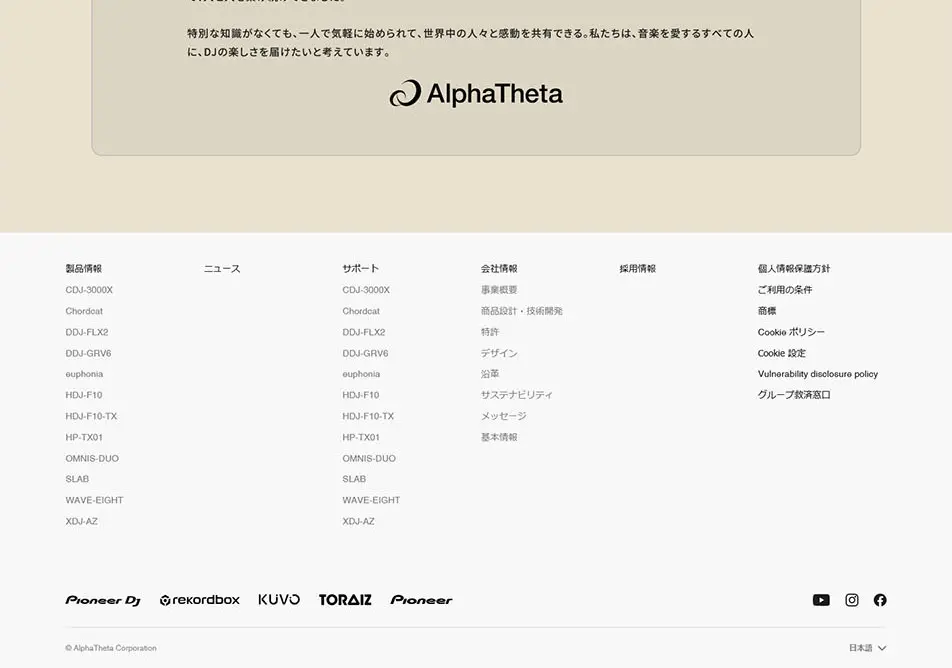This screenshot has height=668, width=952.
Task: Click the Pioneer brand logo
Action: click(421, 600)
